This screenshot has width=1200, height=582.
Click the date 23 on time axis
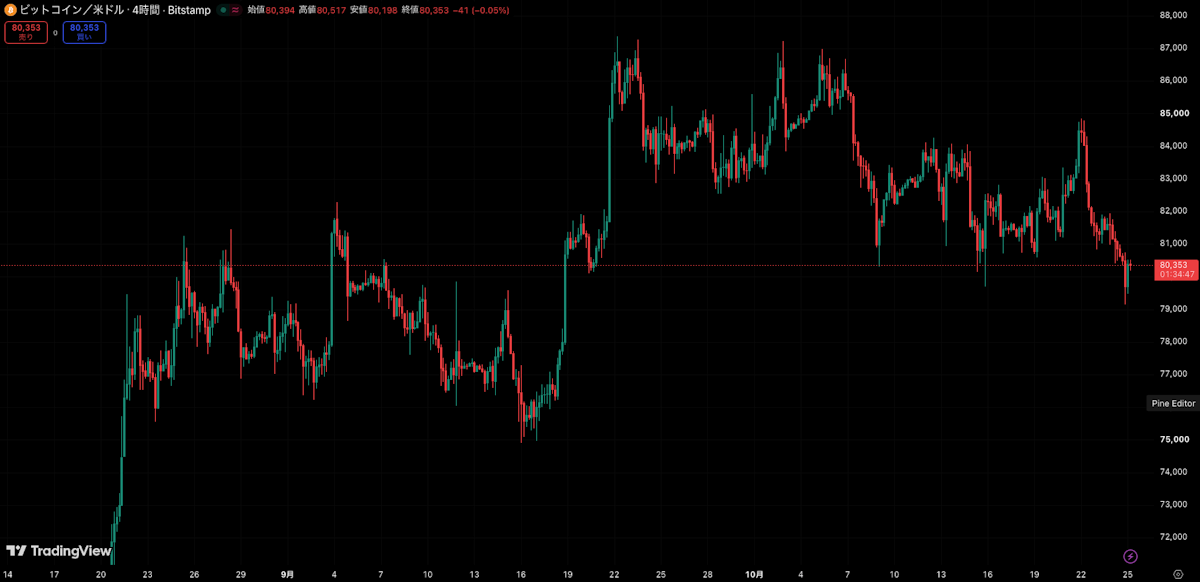pyautogui.click(x=148, y=575)
